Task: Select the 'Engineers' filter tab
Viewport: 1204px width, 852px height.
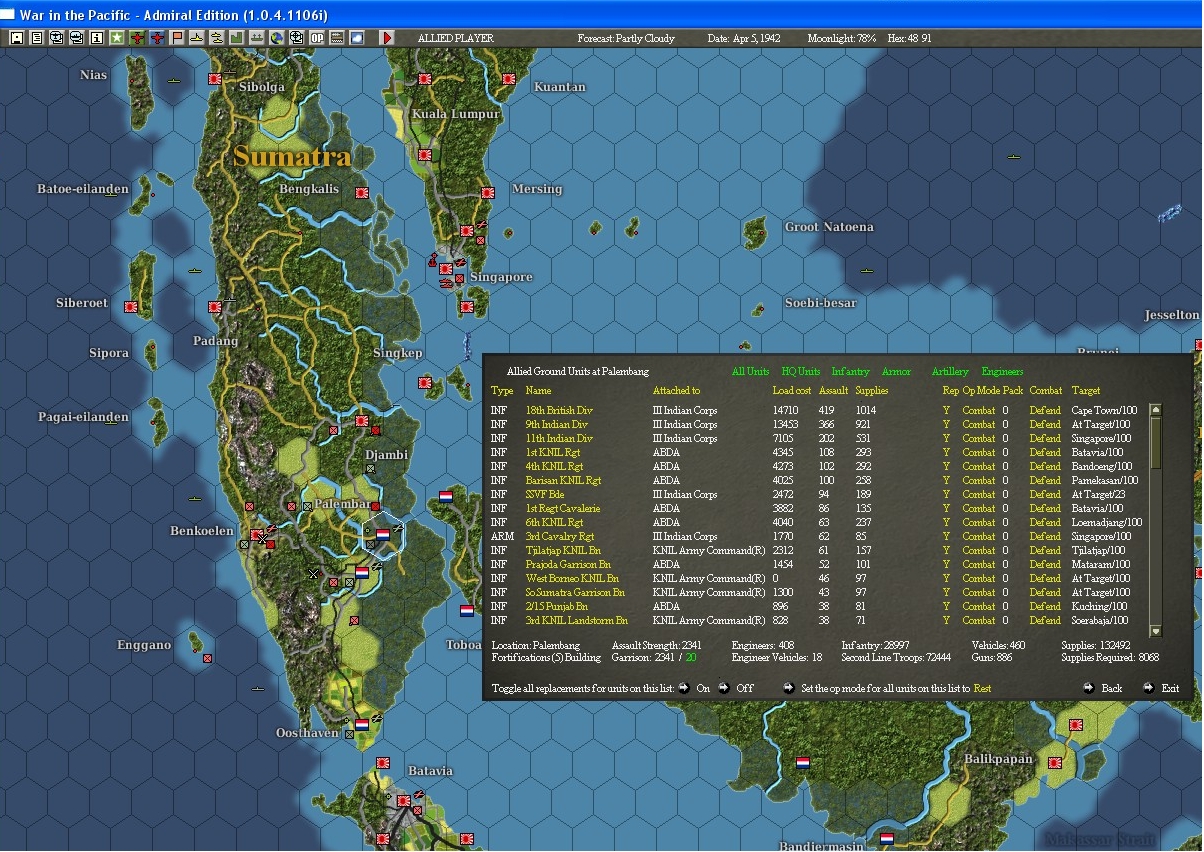Action: tap(1002, 372)
